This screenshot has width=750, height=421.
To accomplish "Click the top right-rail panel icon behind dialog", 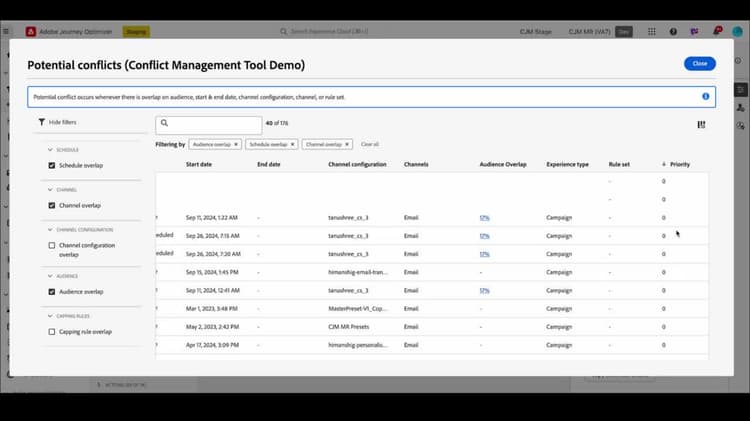I will click(x=740, y=89).
